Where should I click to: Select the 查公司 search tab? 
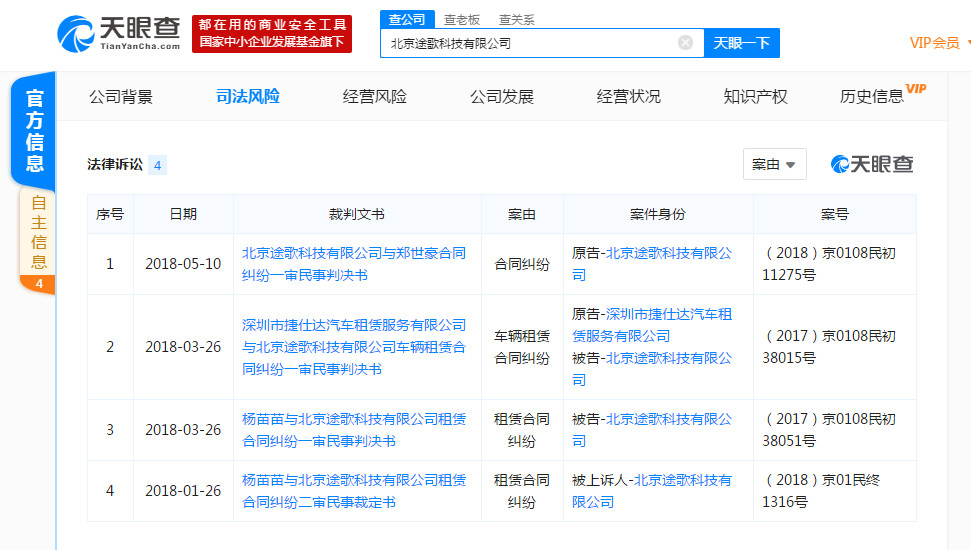pos(407,19)
